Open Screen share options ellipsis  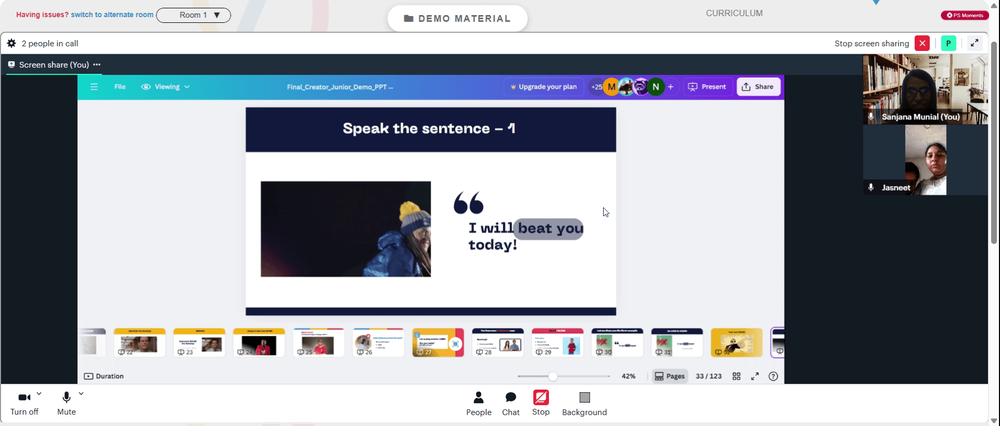(96, 64)
